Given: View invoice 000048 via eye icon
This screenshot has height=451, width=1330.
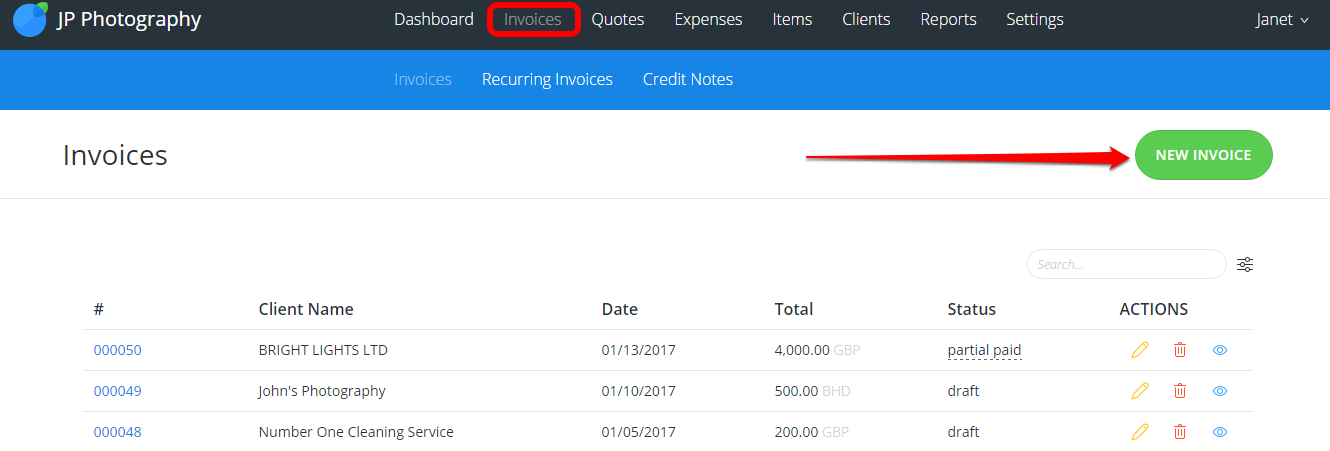Looking at the screenshot, I should [x=1220, y=432].
